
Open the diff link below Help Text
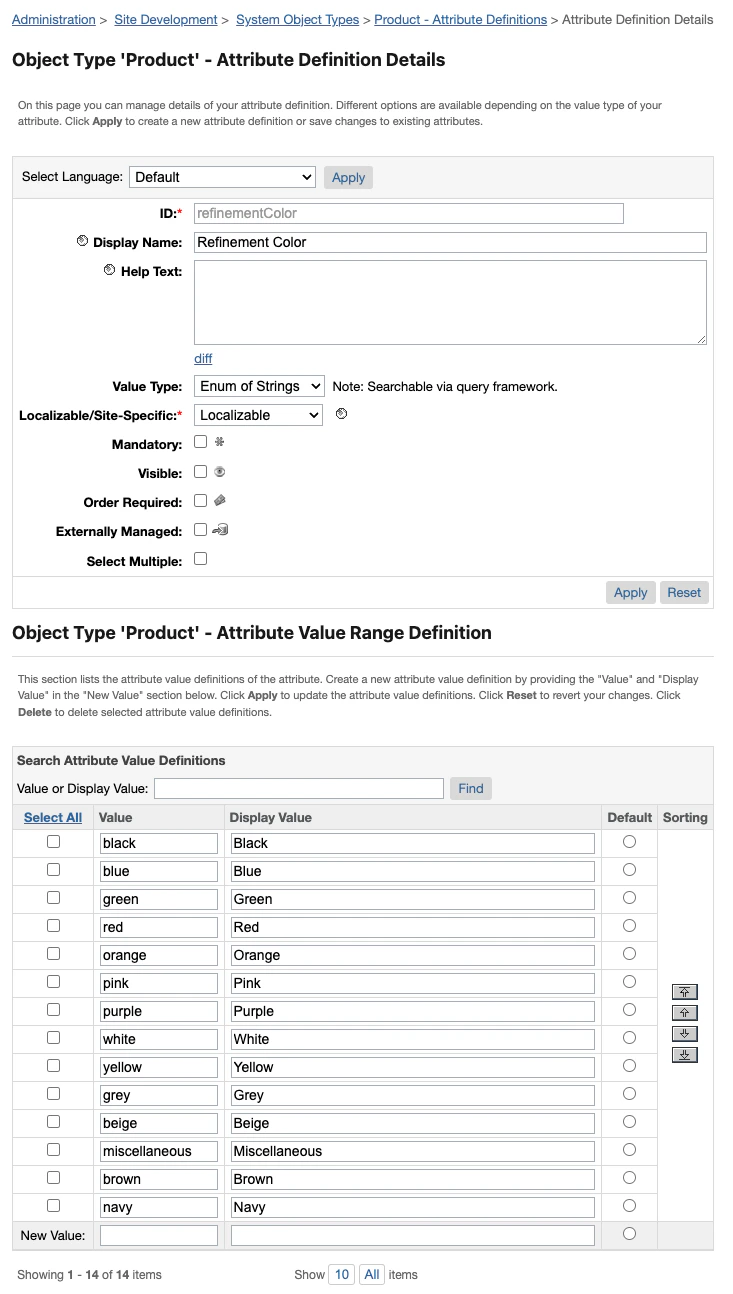(203, 358)
